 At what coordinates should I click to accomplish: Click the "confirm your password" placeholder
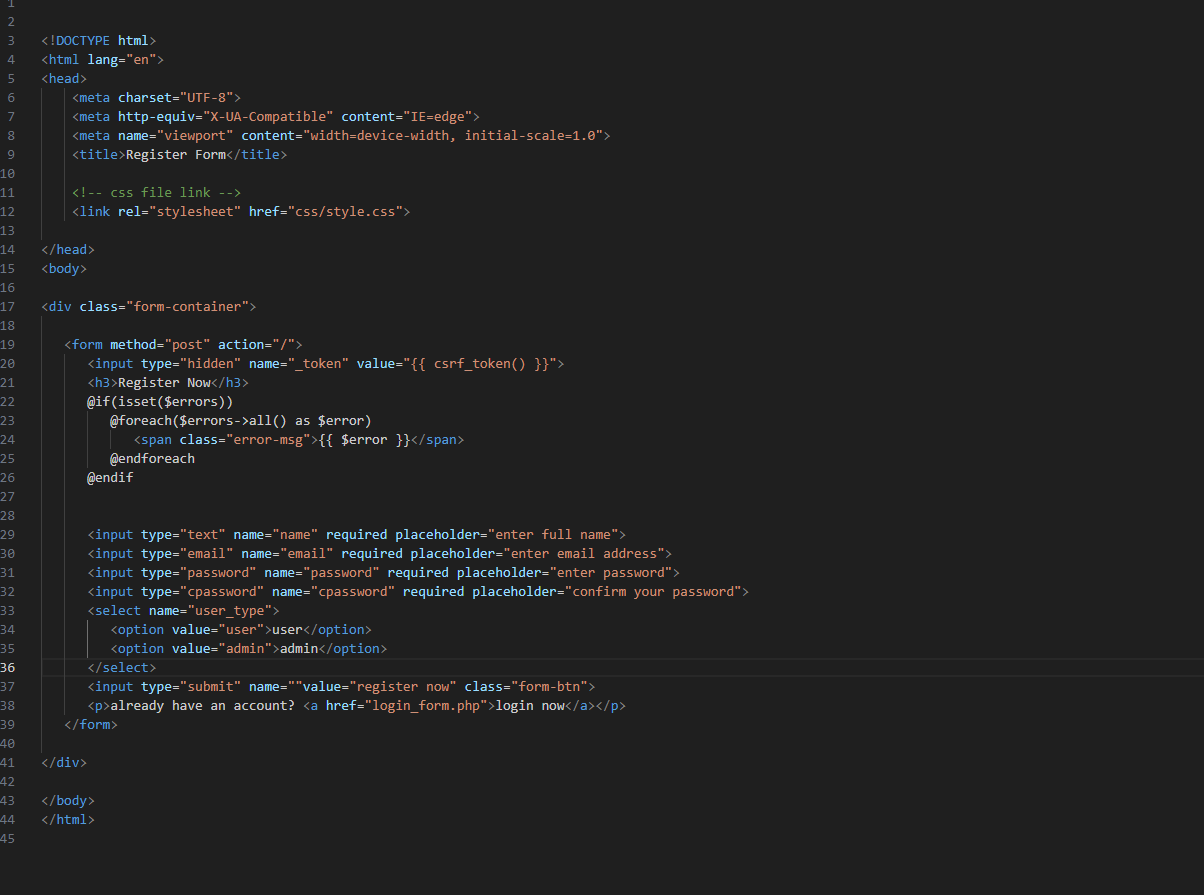tap(653, 592)
